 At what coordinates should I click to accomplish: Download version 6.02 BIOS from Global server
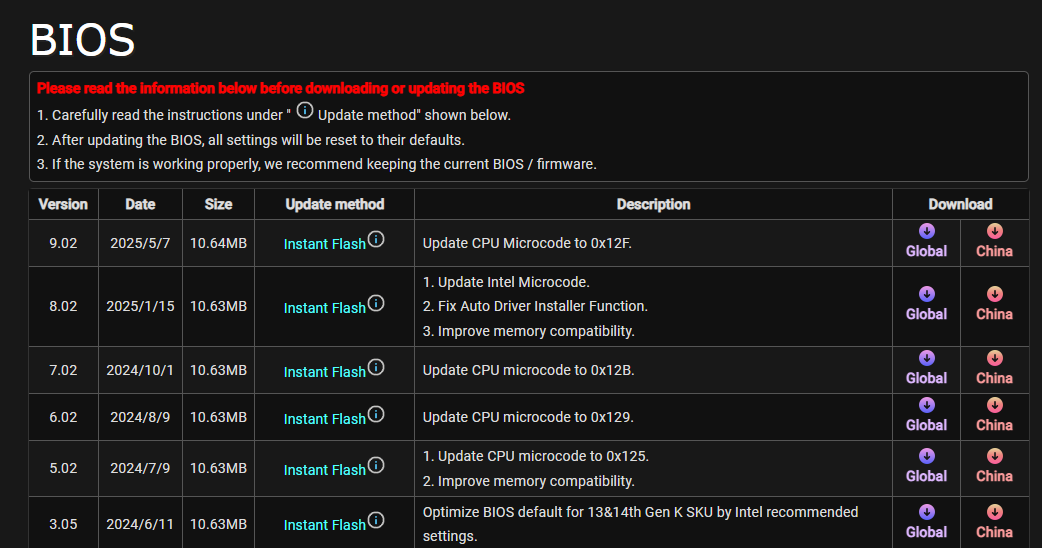926,416
